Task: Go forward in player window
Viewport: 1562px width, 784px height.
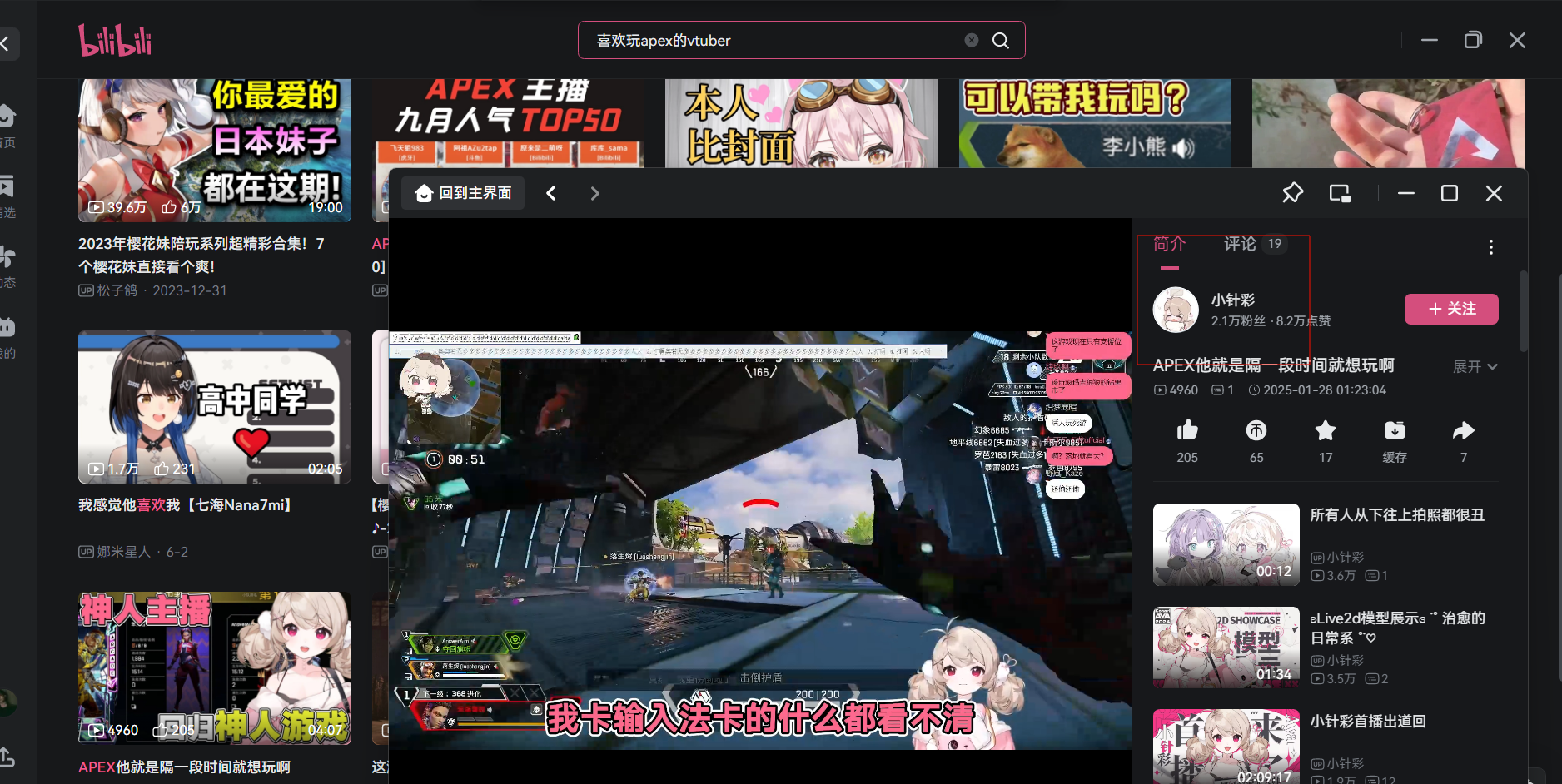Action: click(594, 193)
